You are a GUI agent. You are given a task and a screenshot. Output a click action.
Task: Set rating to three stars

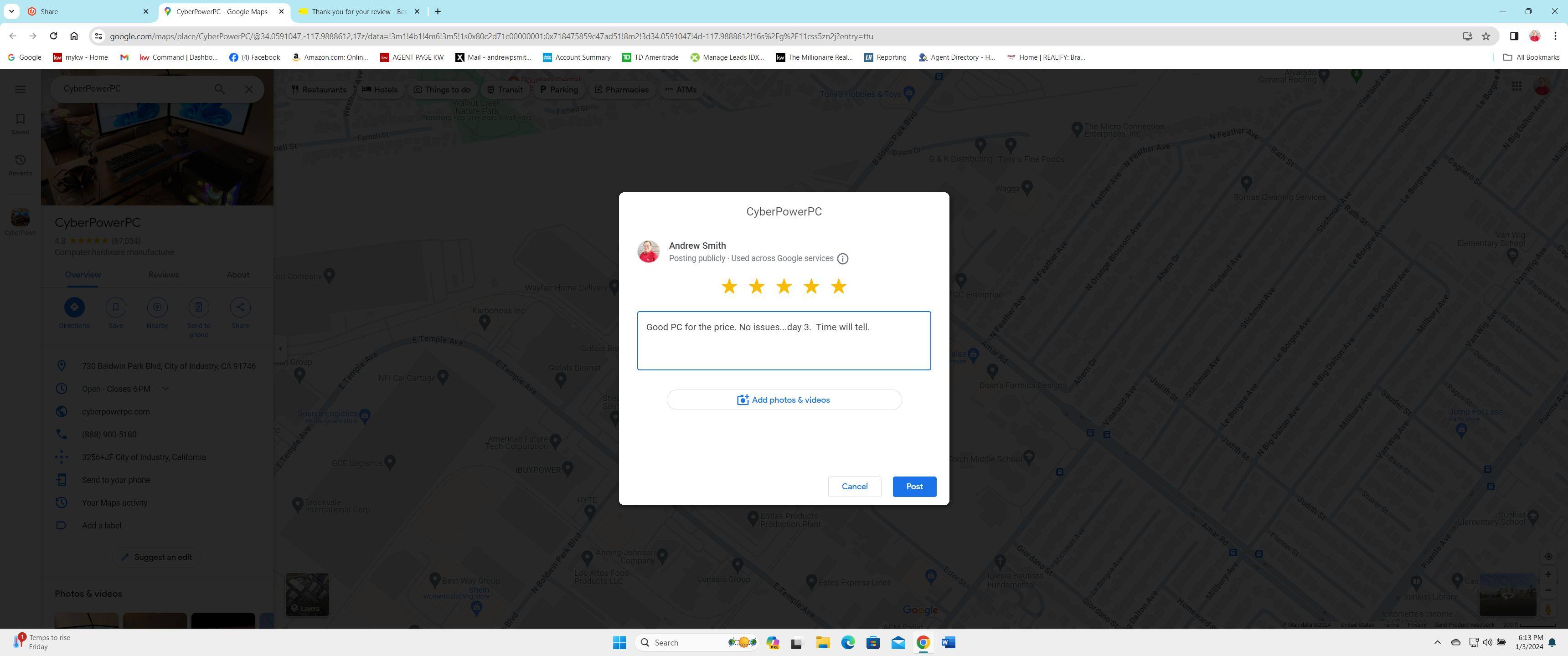point(784,287)
